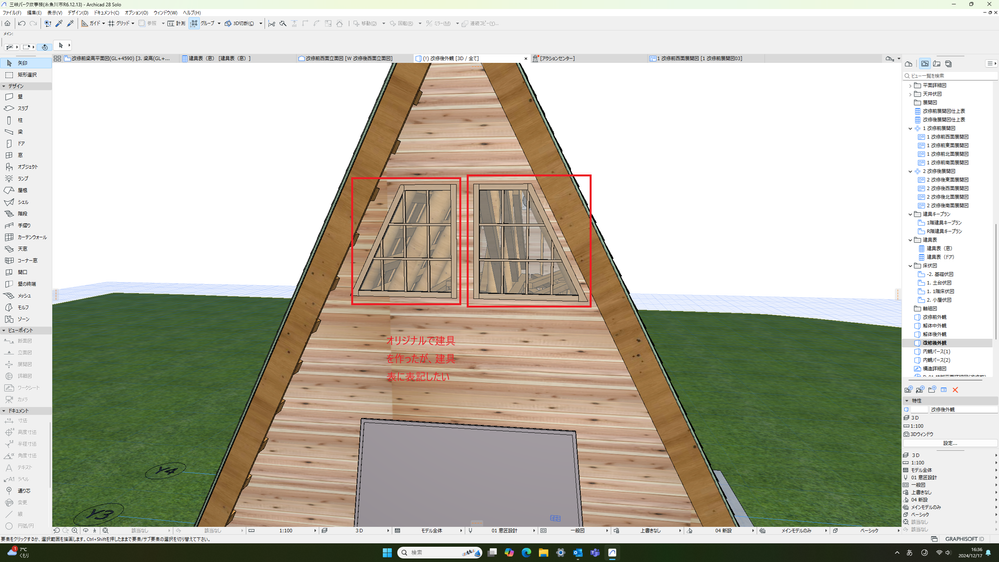Choose the Shell (シェル) tool

(25, 202)
